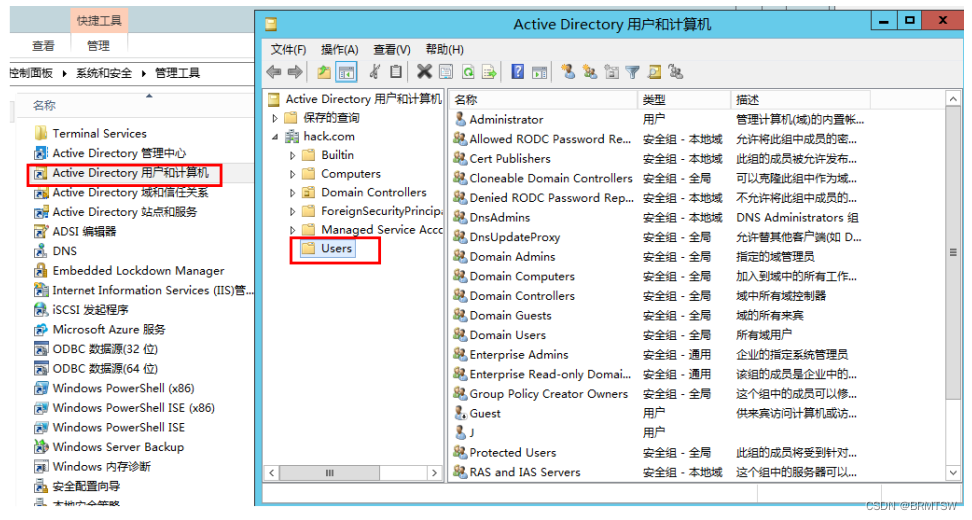
Task: Click the Refresh icon in toolbar
Action: (468, 72)
